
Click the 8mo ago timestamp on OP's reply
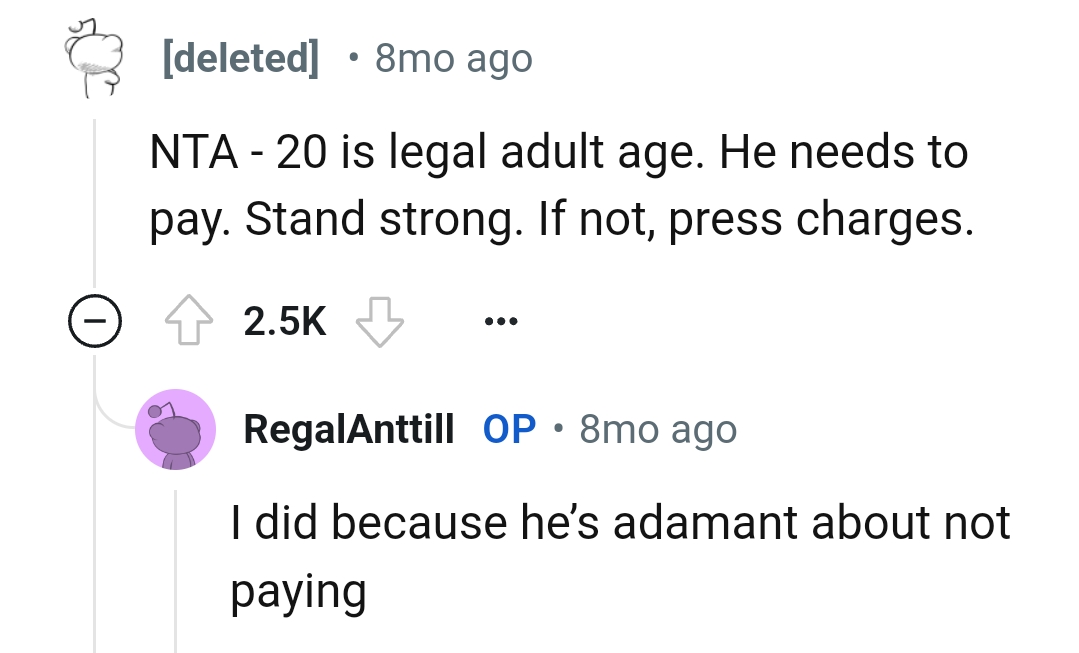click(656, 428)
